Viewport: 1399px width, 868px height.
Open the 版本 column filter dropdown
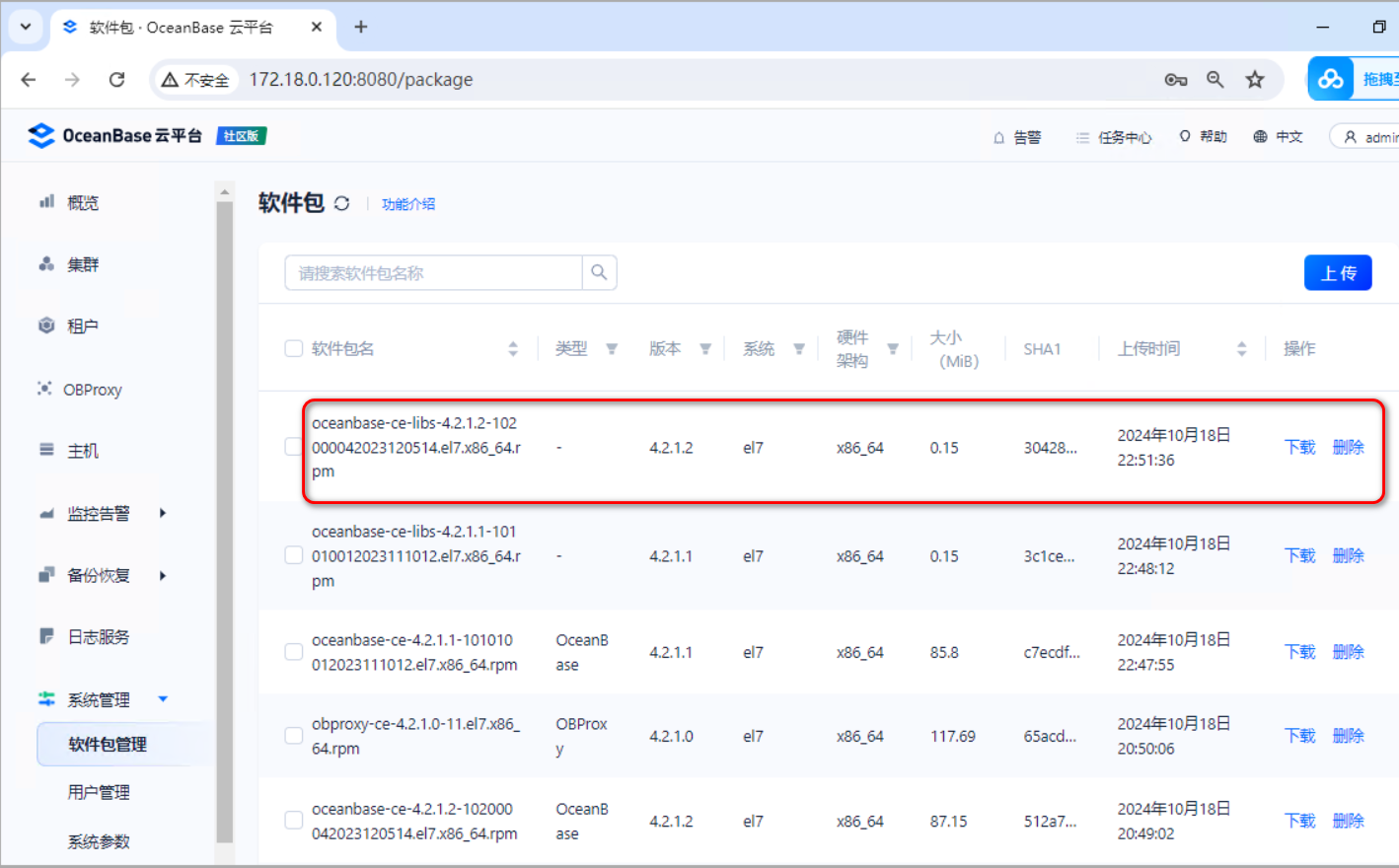coord(705,349)
